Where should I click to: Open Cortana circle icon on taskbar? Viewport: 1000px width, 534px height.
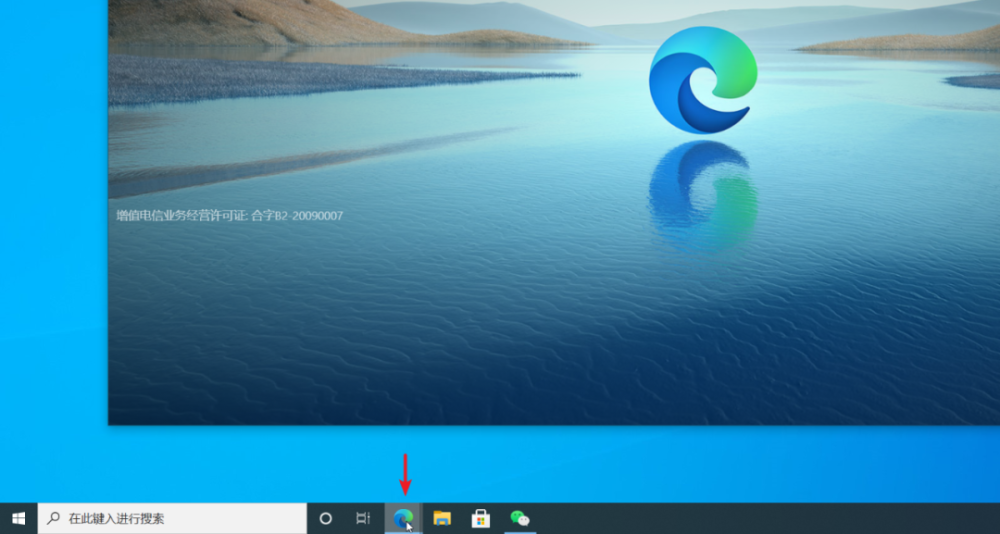[325, 519]
